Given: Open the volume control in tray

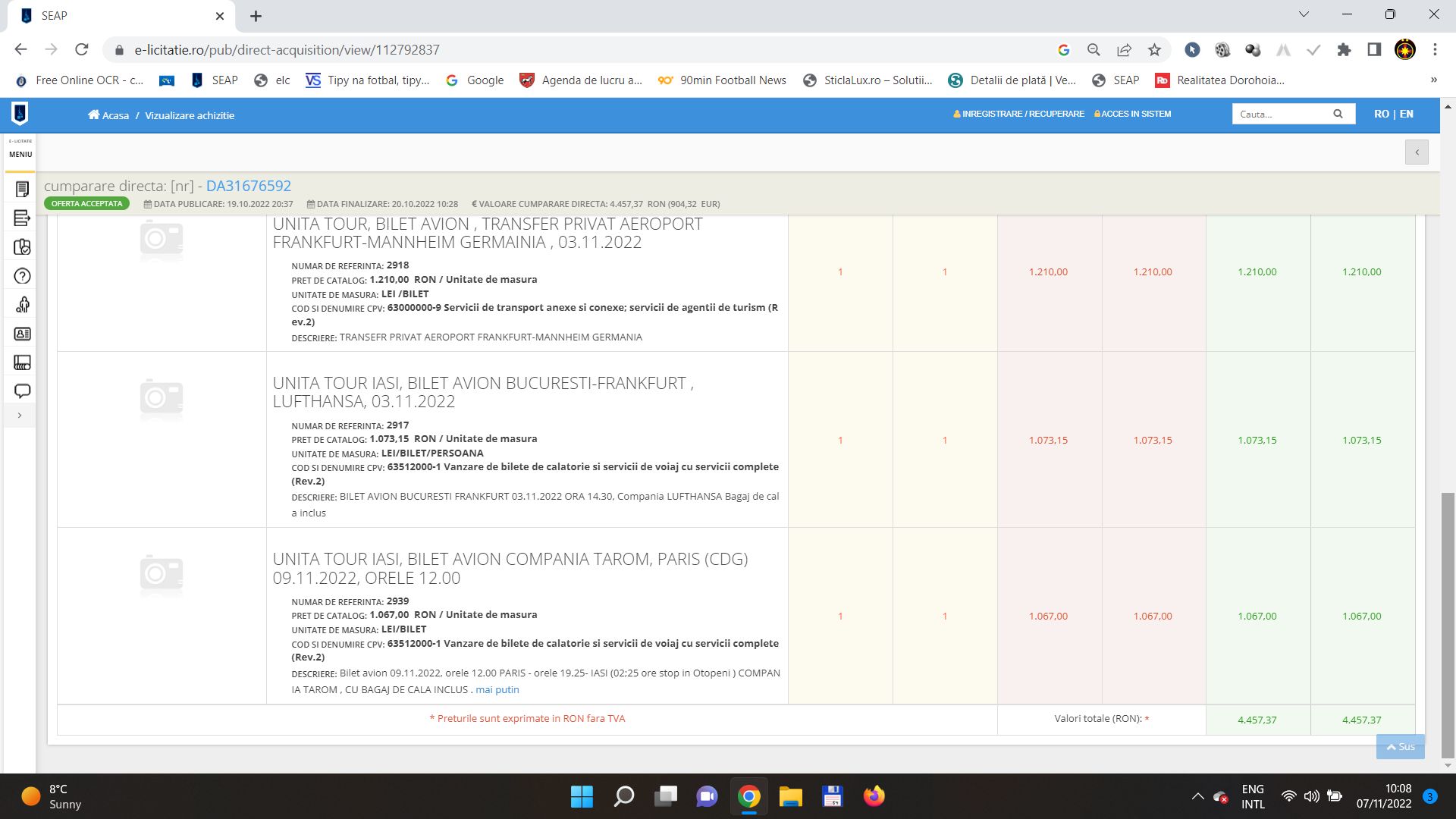Looking at the screenshot, I should coord(1311,796).
